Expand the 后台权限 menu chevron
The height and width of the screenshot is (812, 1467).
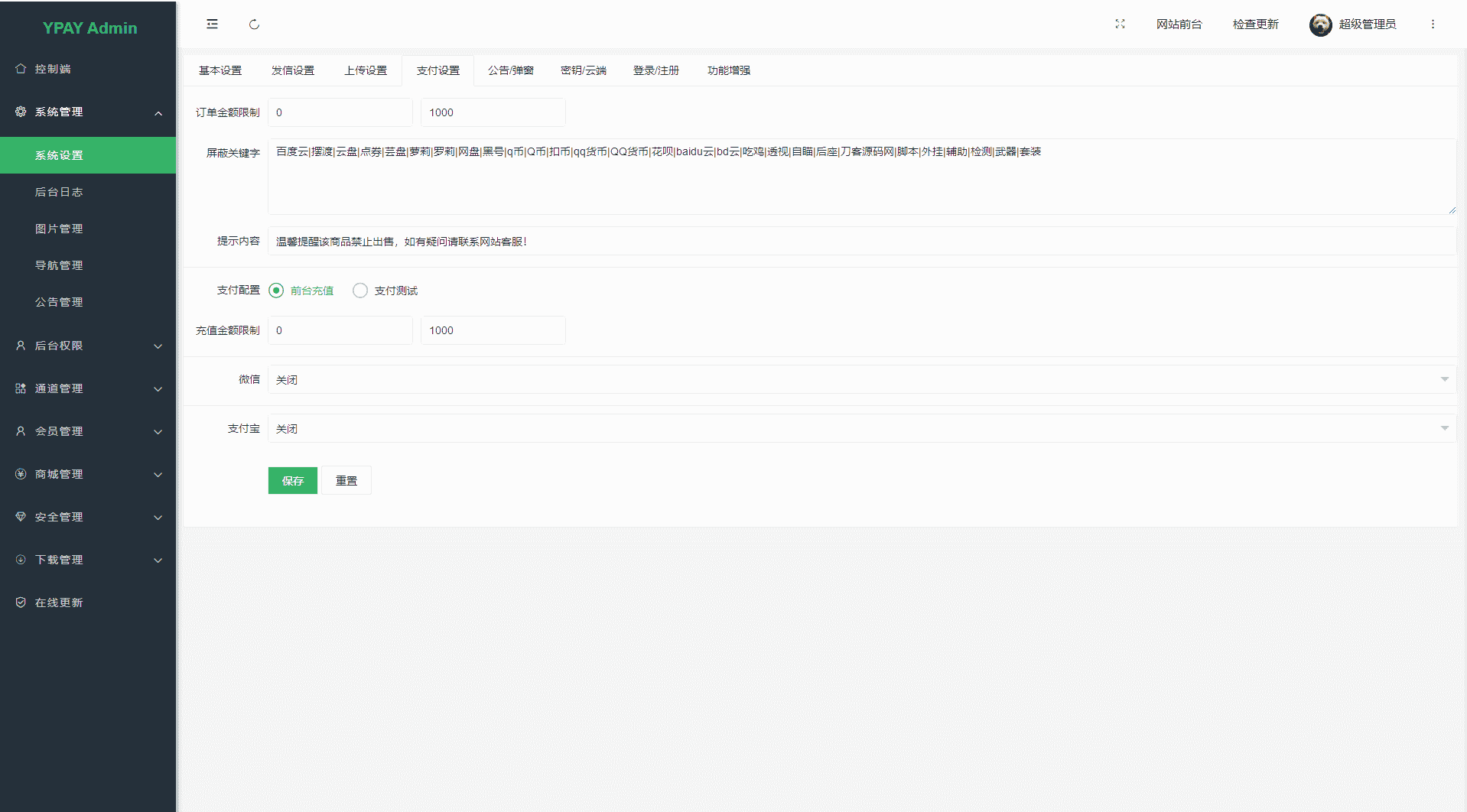pos(158,346)
